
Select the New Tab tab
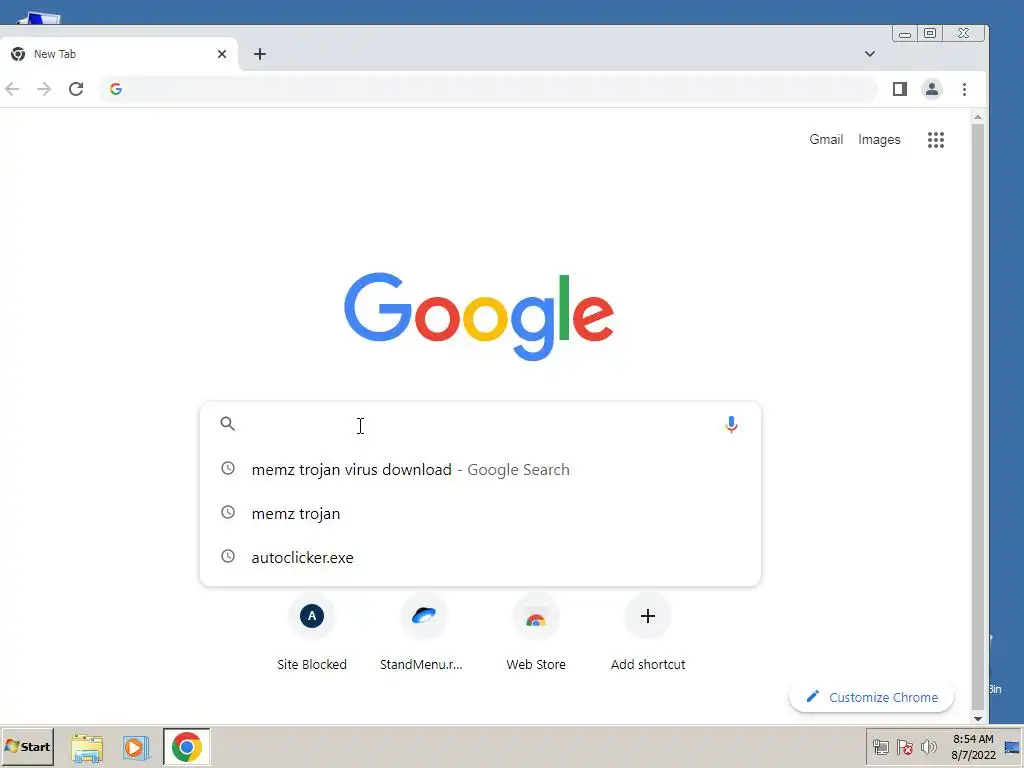click(x=120, y=54)
